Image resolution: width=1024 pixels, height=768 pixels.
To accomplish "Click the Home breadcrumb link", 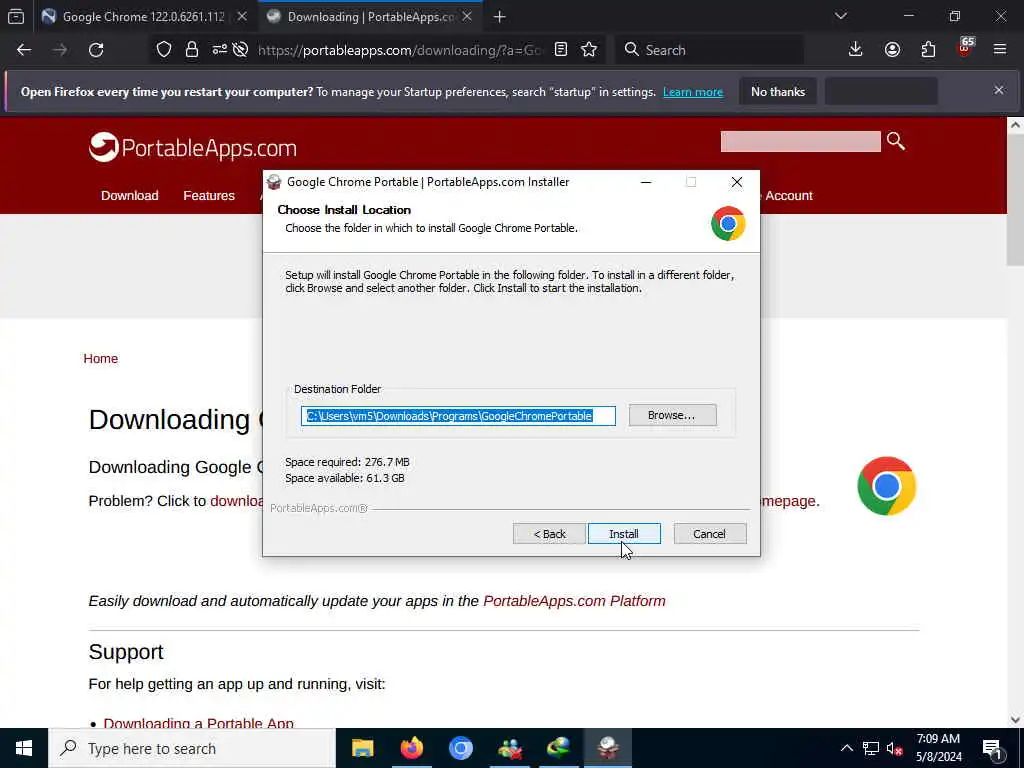I will [x=101, y=359].
